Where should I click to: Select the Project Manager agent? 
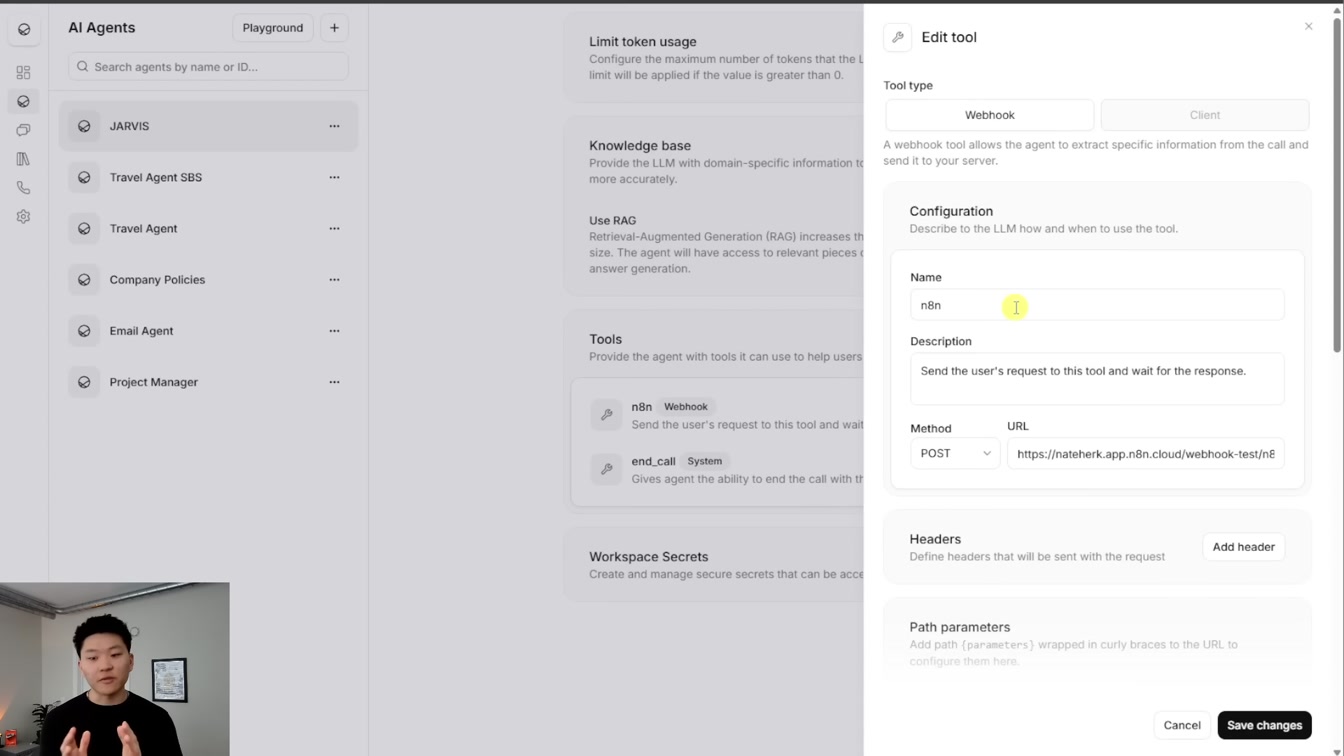208,382
